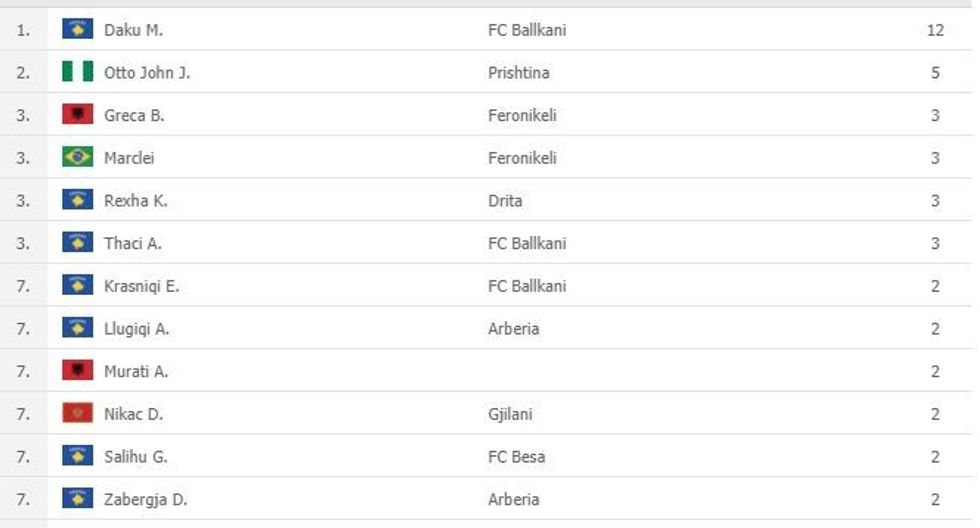
Task: Open player Daku M. profile
Action: click(133, 30)
